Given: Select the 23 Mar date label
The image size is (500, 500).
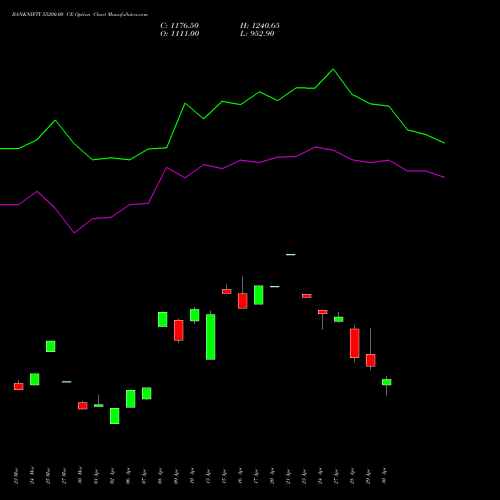Looking at the screenshot, I should (16, 476).
